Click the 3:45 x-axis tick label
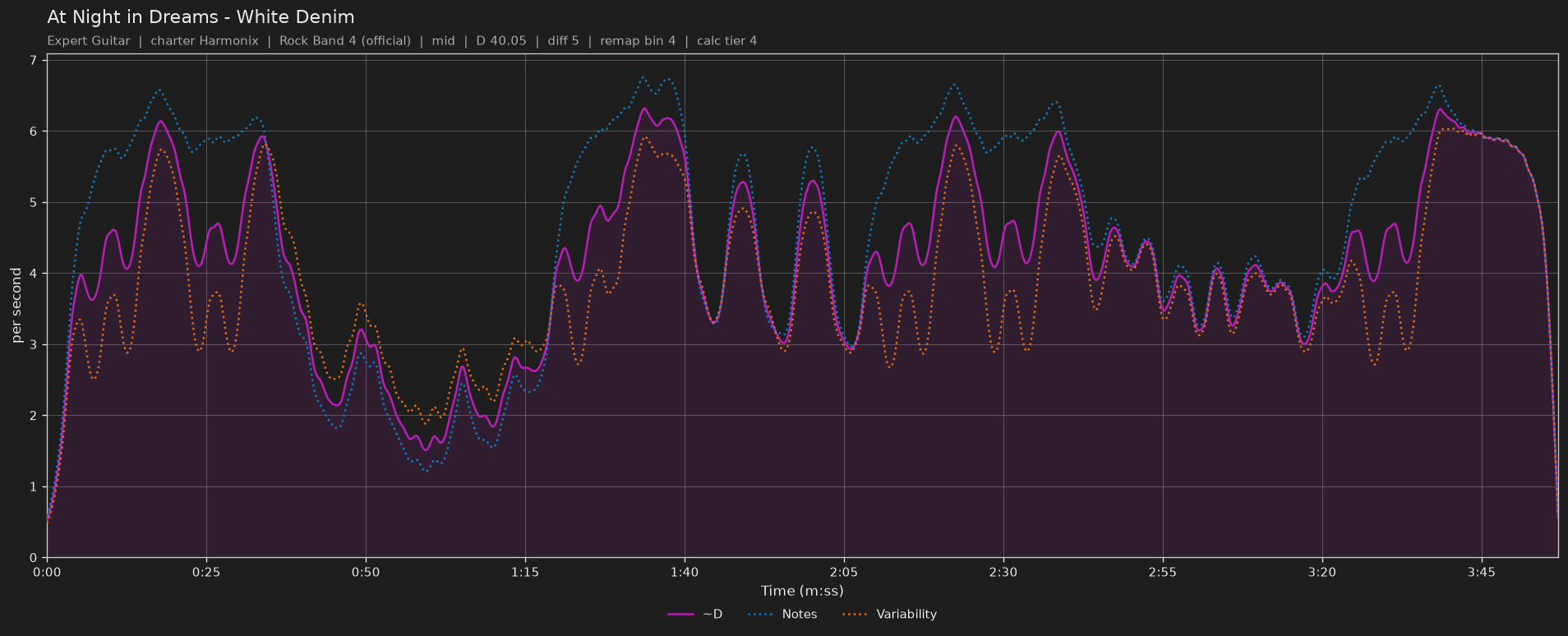Screen dimensions: 1568x636 pyautogui.click(x=1482, y=572)
